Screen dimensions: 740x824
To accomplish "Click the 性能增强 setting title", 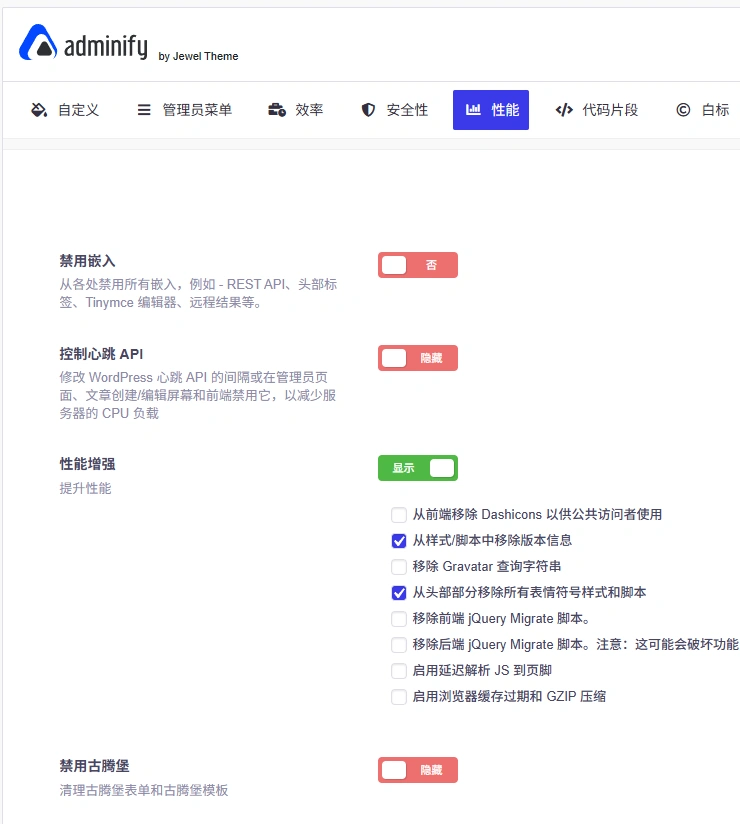I will click(x=87, y=464).
